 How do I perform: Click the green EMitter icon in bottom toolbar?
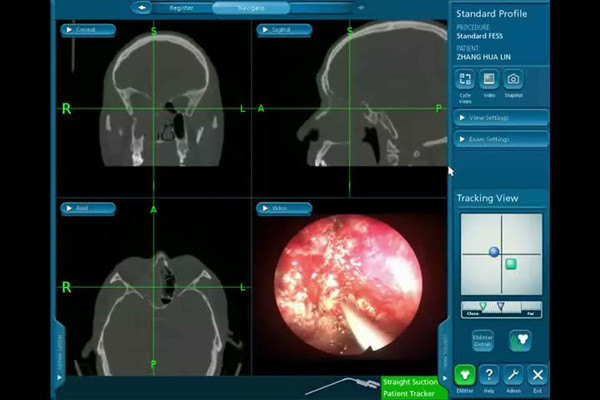[x=464, y=375]
